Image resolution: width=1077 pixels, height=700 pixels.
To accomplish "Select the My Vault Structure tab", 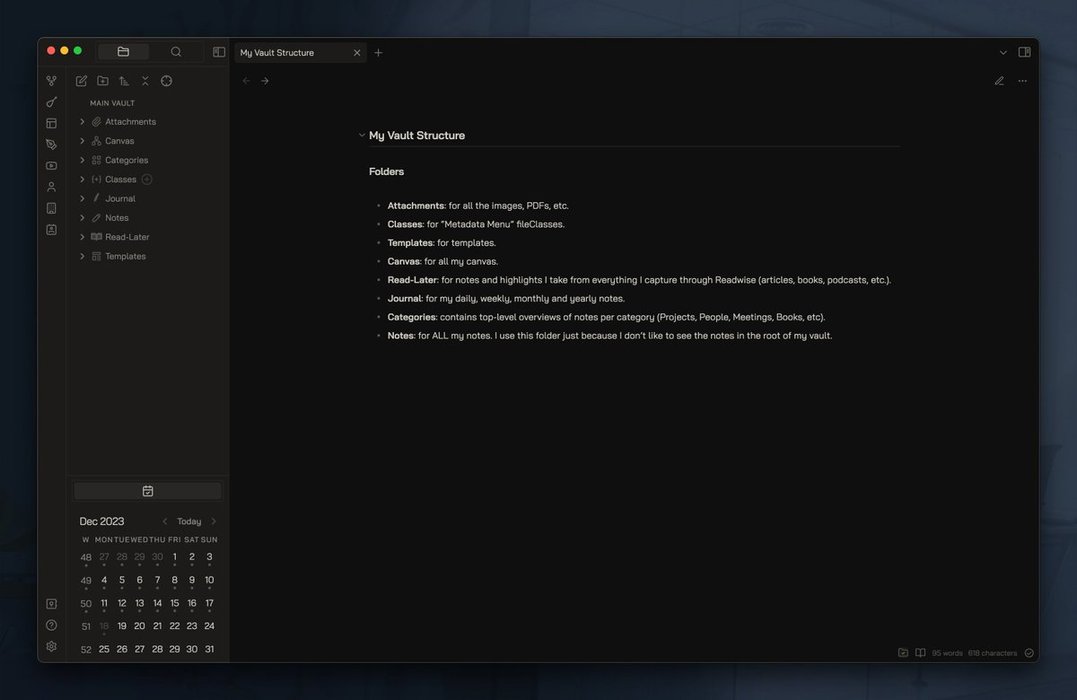I will point(290,52).
